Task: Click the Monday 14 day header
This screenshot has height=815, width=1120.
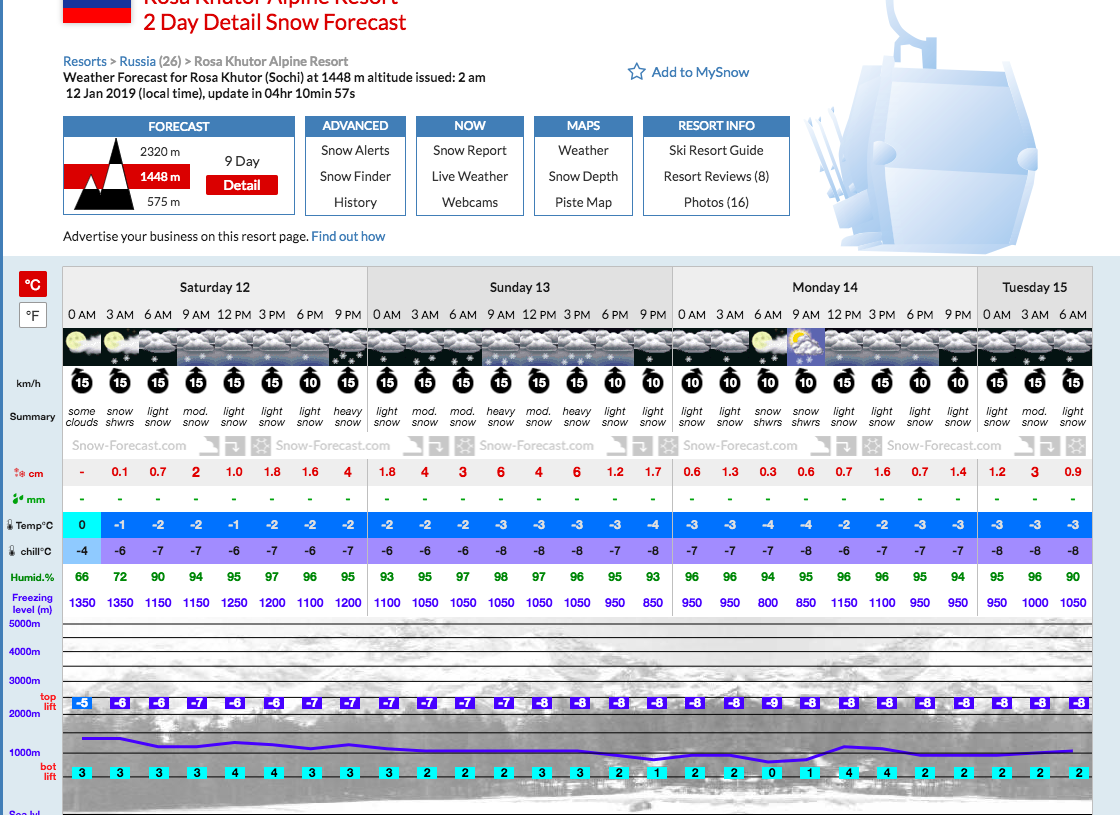Action: [x=825, y=287]
